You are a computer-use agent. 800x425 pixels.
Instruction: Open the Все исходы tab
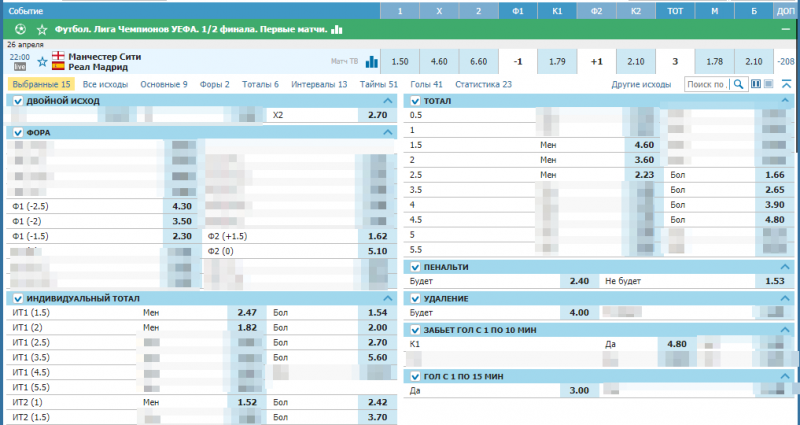point(107,85)
